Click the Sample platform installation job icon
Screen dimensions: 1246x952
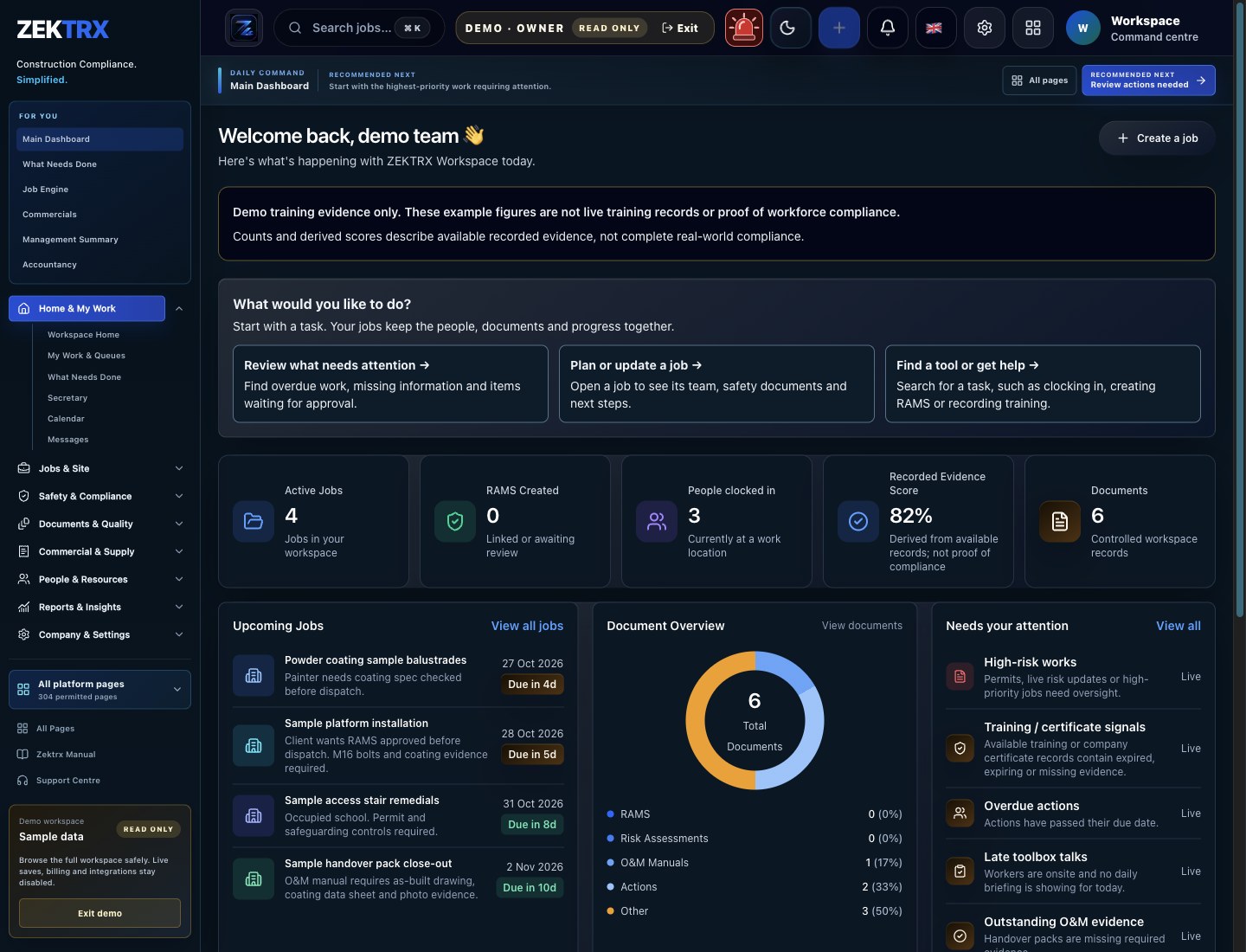pyautogui.click(x=254, y=745)
